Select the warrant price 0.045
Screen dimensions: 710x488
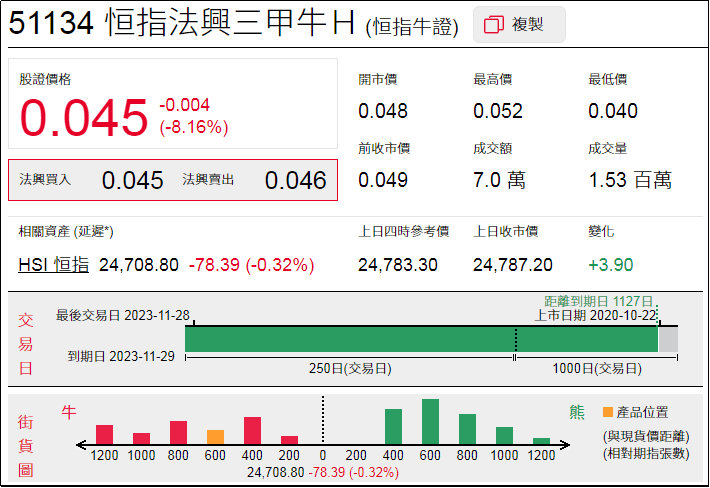[84, 117]
